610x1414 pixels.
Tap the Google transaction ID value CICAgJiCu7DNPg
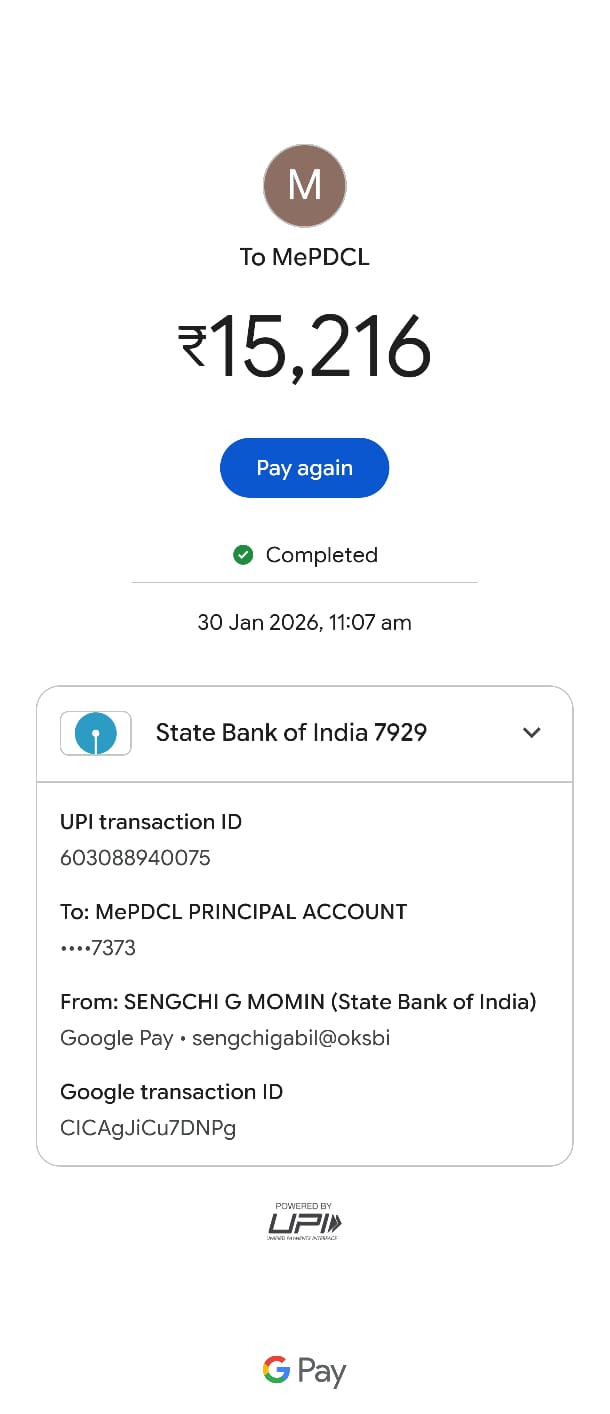coord(148,1128)
